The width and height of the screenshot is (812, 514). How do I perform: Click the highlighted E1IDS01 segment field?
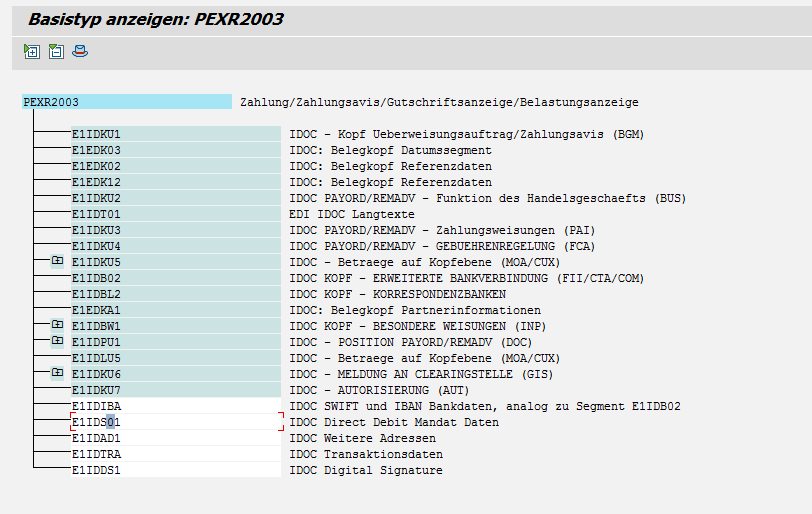tap(96, 422)
